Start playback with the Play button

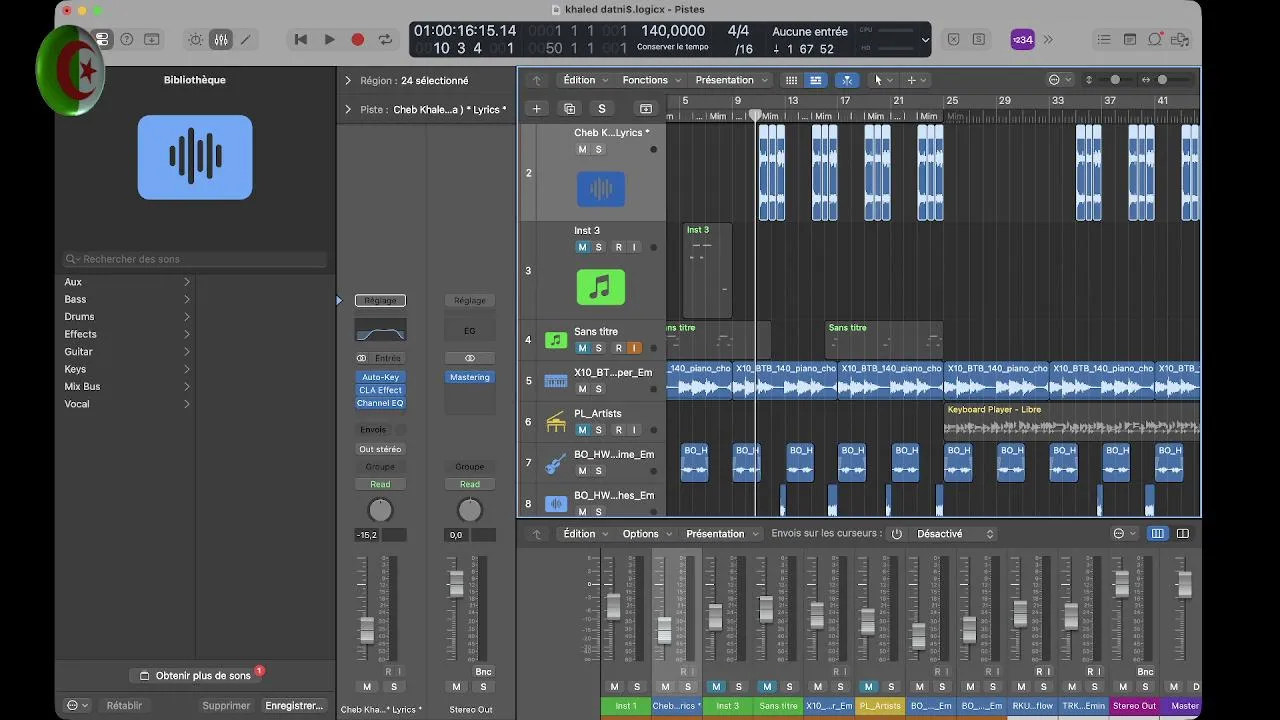[x=329, y=39]
